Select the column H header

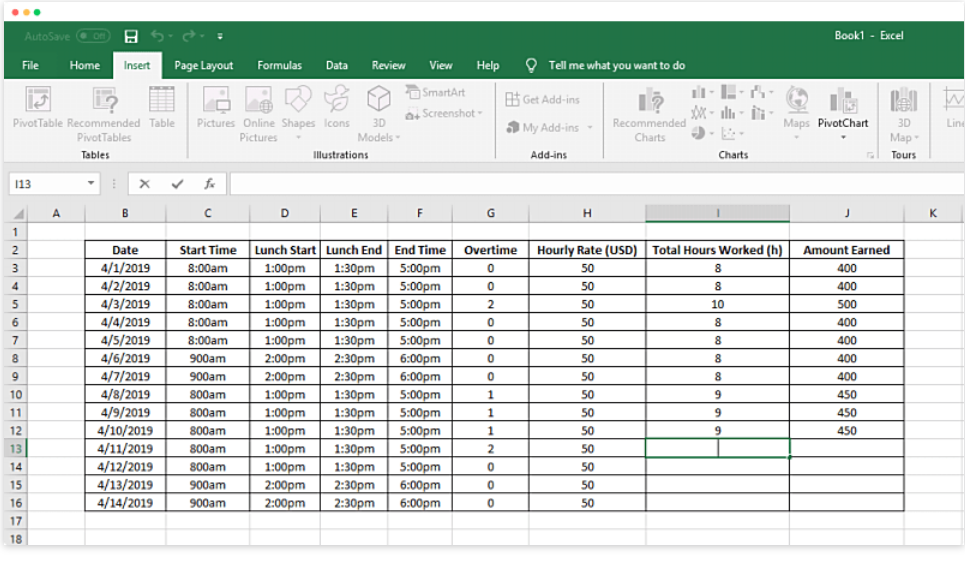(x=587, y=213)
